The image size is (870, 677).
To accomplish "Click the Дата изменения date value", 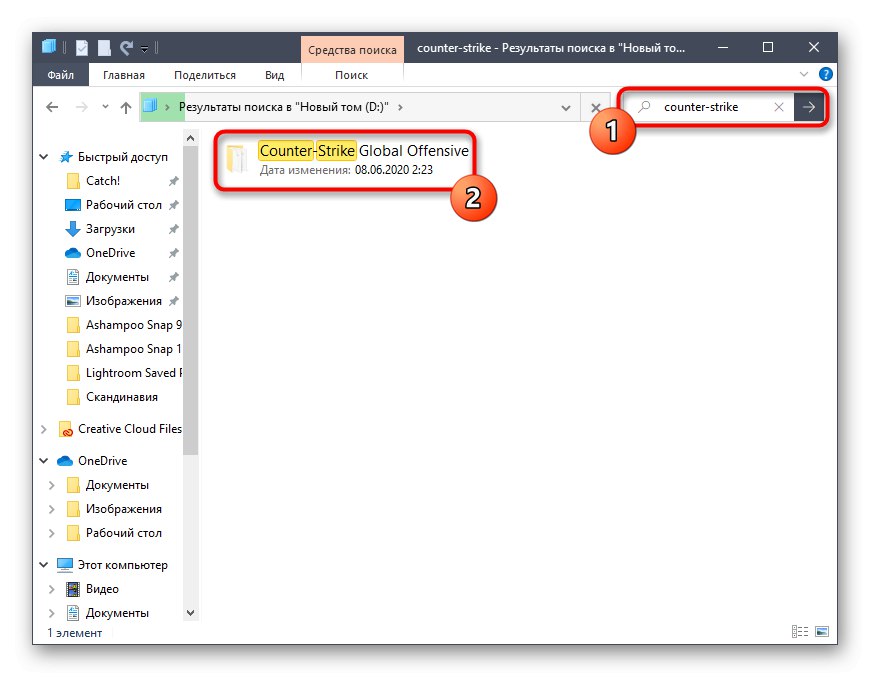I will 394,170.
